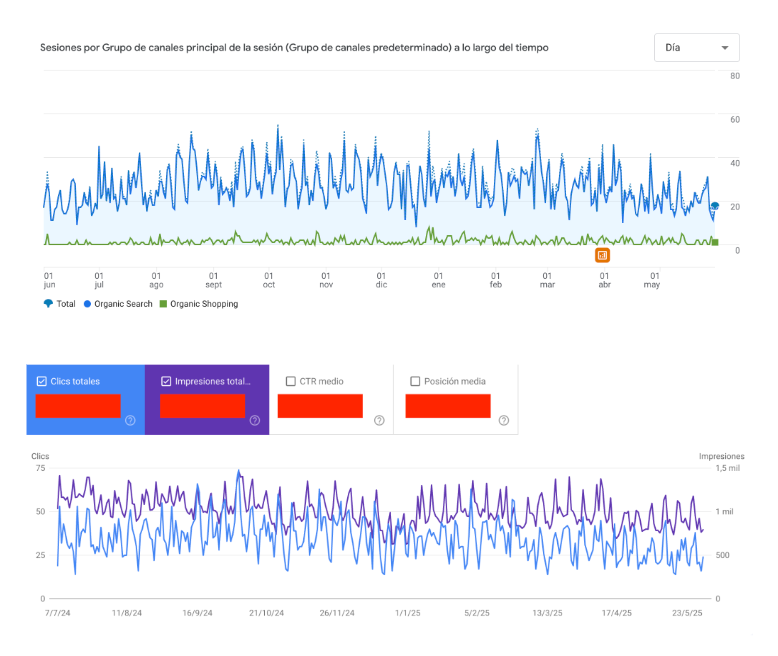Click help icon in Impresiones totales card
Viewport: 778px width, 656px height.
(254, 421)
